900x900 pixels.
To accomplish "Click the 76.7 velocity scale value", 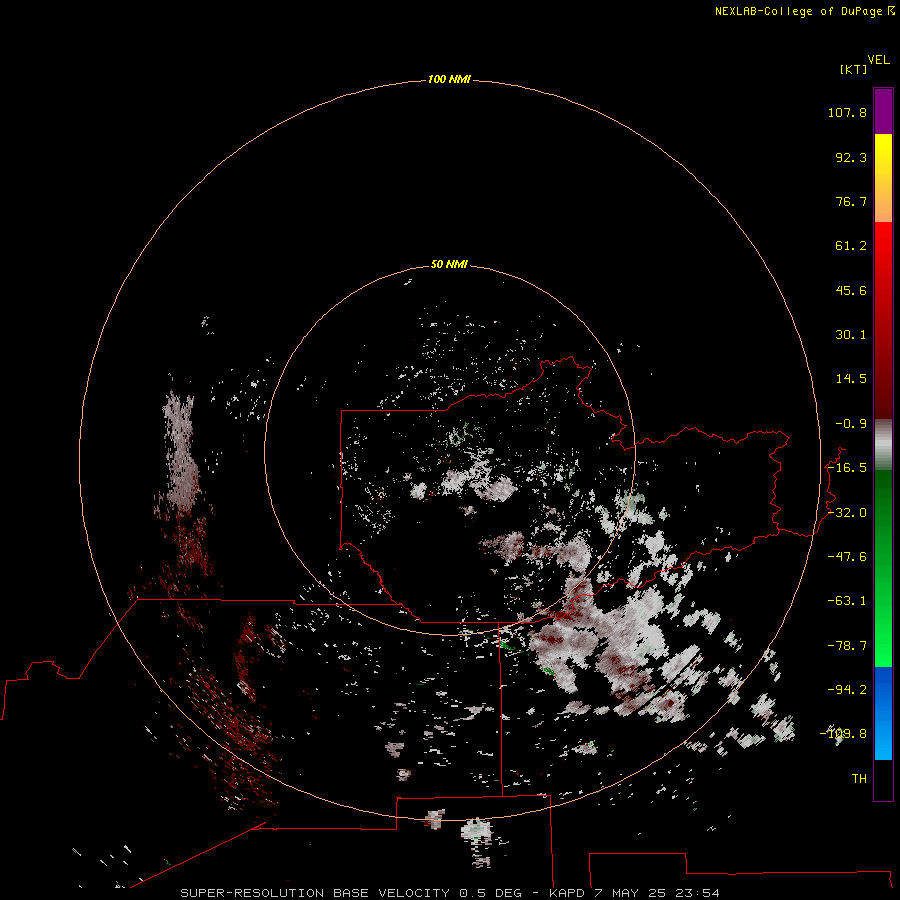I will coord(851,201).
